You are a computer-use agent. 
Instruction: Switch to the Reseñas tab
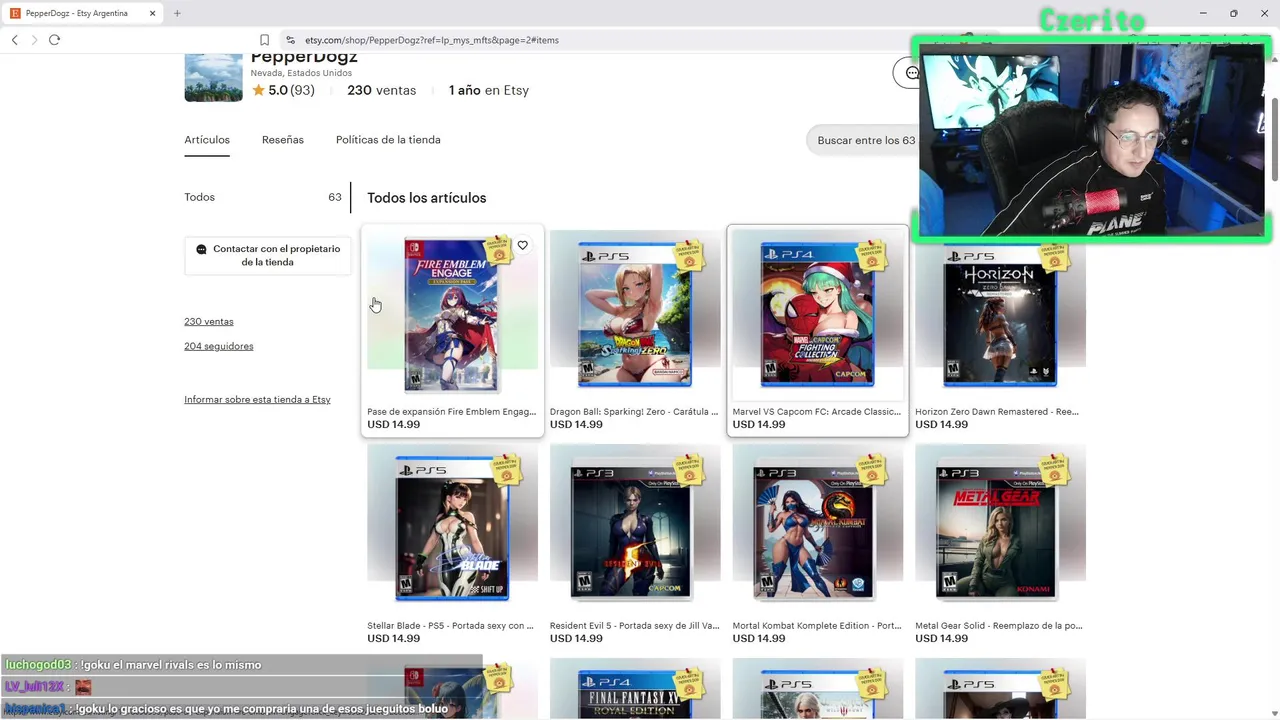tap(283, 140)
